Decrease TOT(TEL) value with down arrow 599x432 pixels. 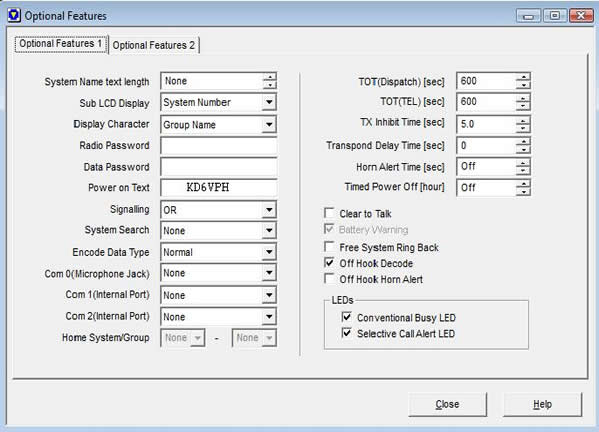click(x=523, y=107)
